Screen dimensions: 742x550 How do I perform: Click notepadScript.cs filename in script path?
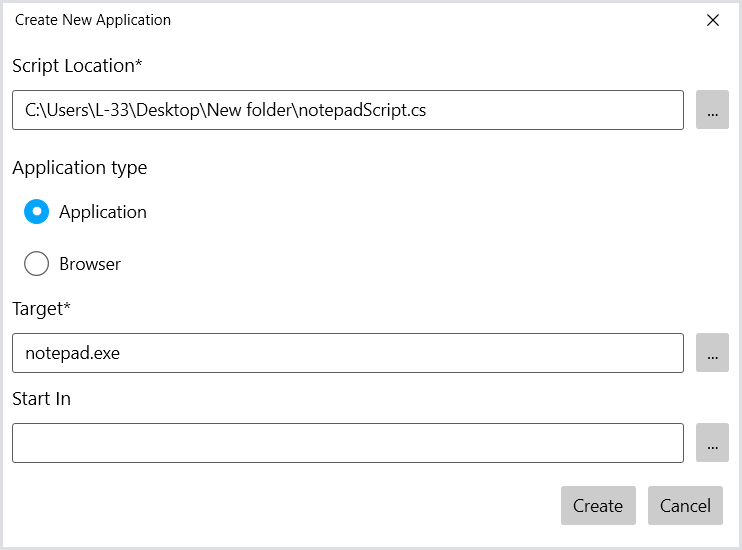[362, 110]
